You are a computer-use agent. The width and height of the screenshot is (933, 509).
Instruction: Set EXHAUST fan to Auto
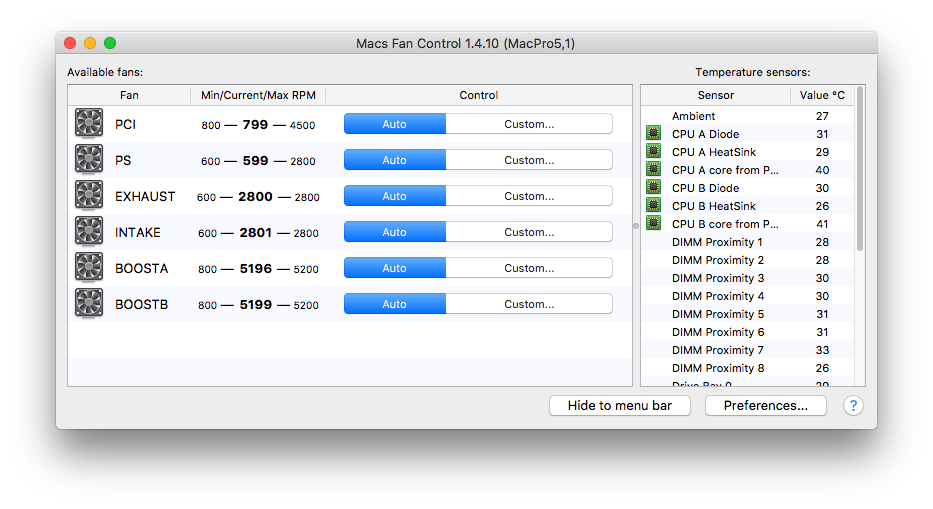pos(395,196)
